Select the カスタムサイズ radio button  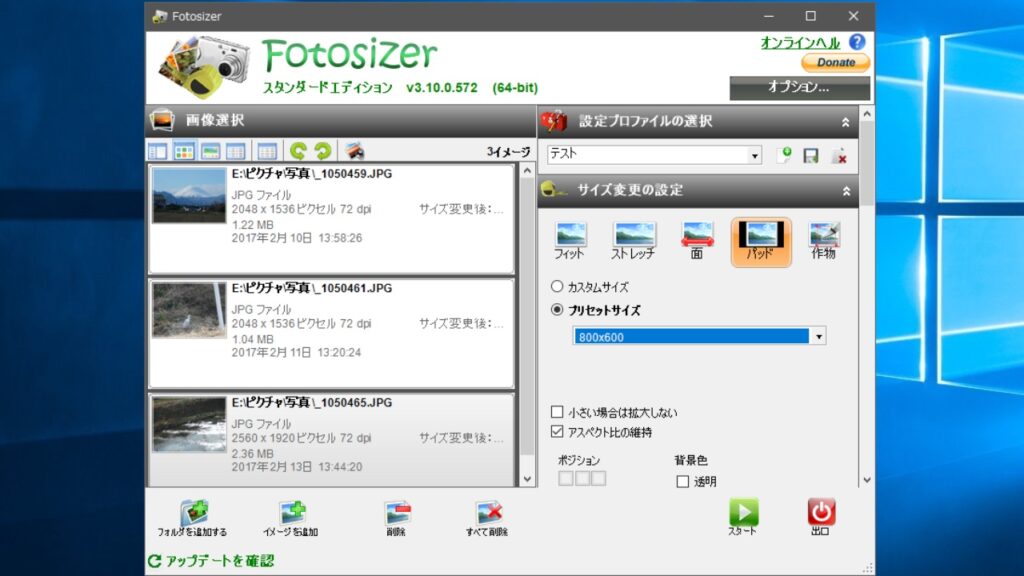click(557, 286)
